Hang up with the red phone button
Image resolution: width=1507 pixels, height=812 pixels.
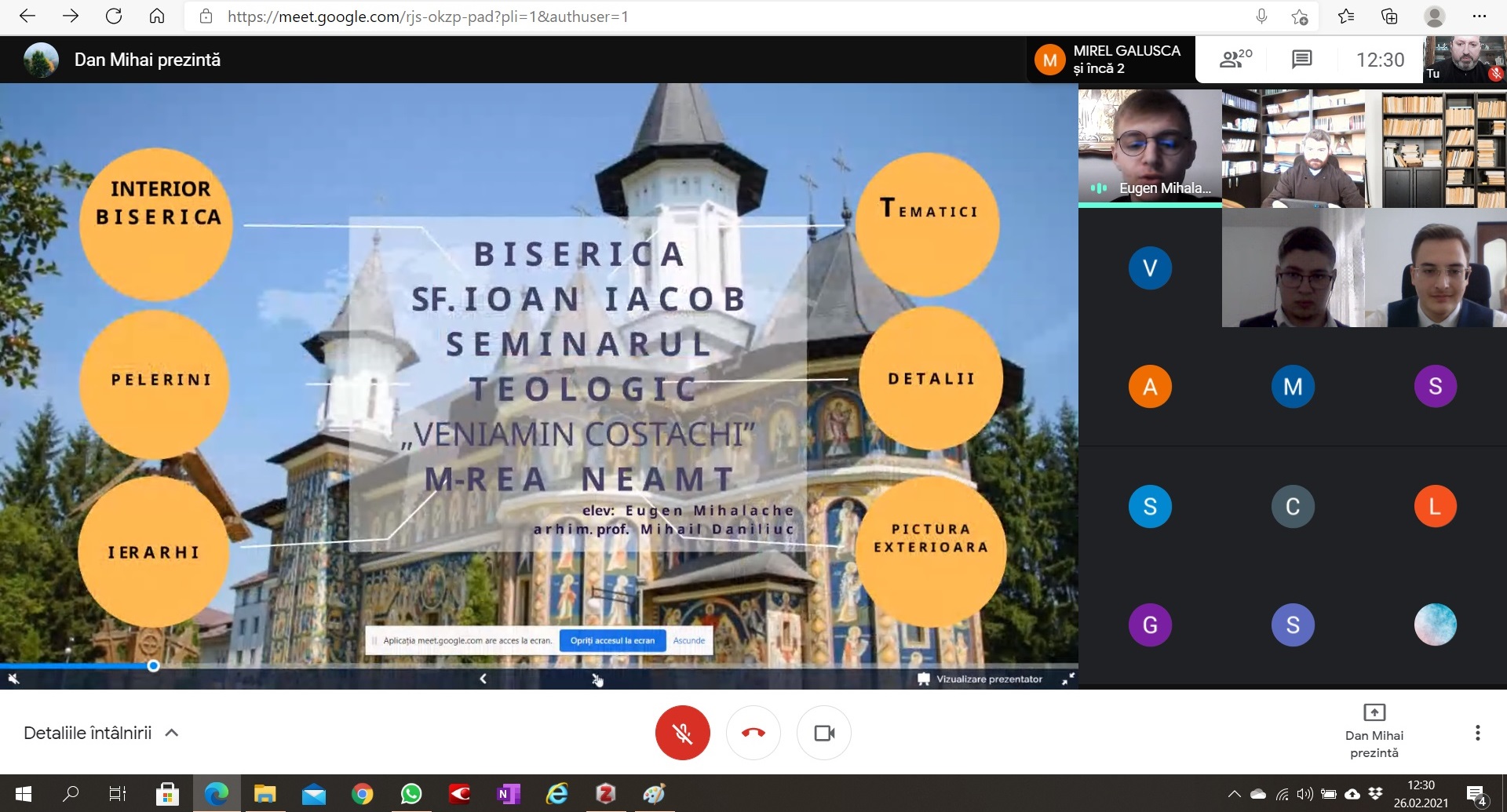coord(753,733)
